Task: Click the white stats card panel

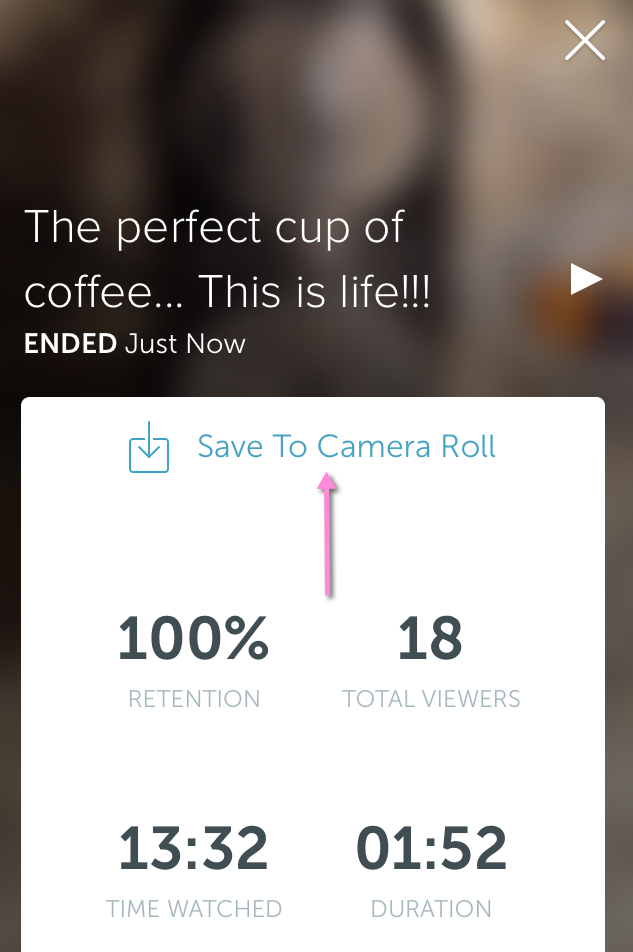Action: [x=312, y=760]
